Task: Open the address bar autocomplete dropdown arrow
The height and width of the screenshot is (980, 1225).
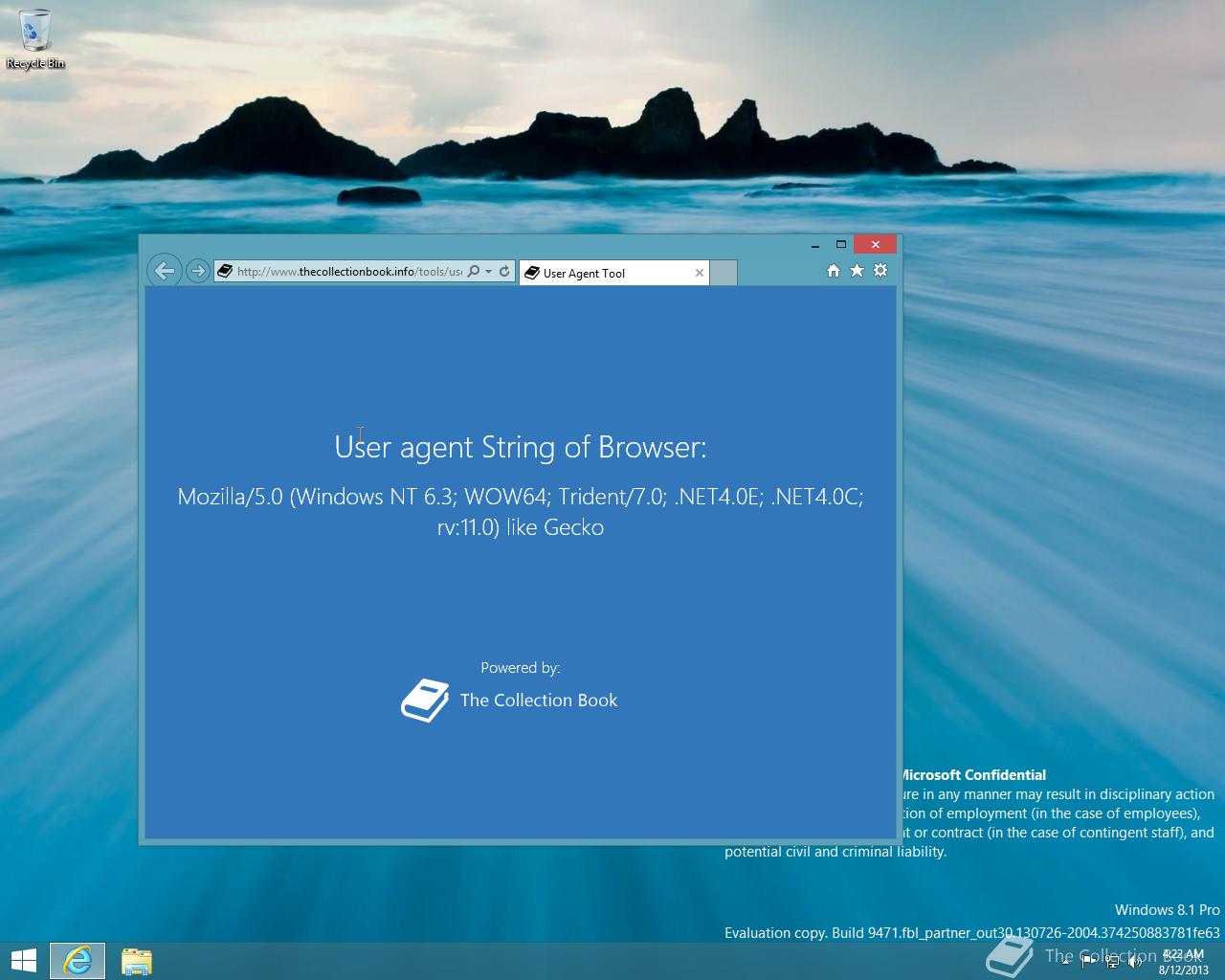Action: point(488,271)
